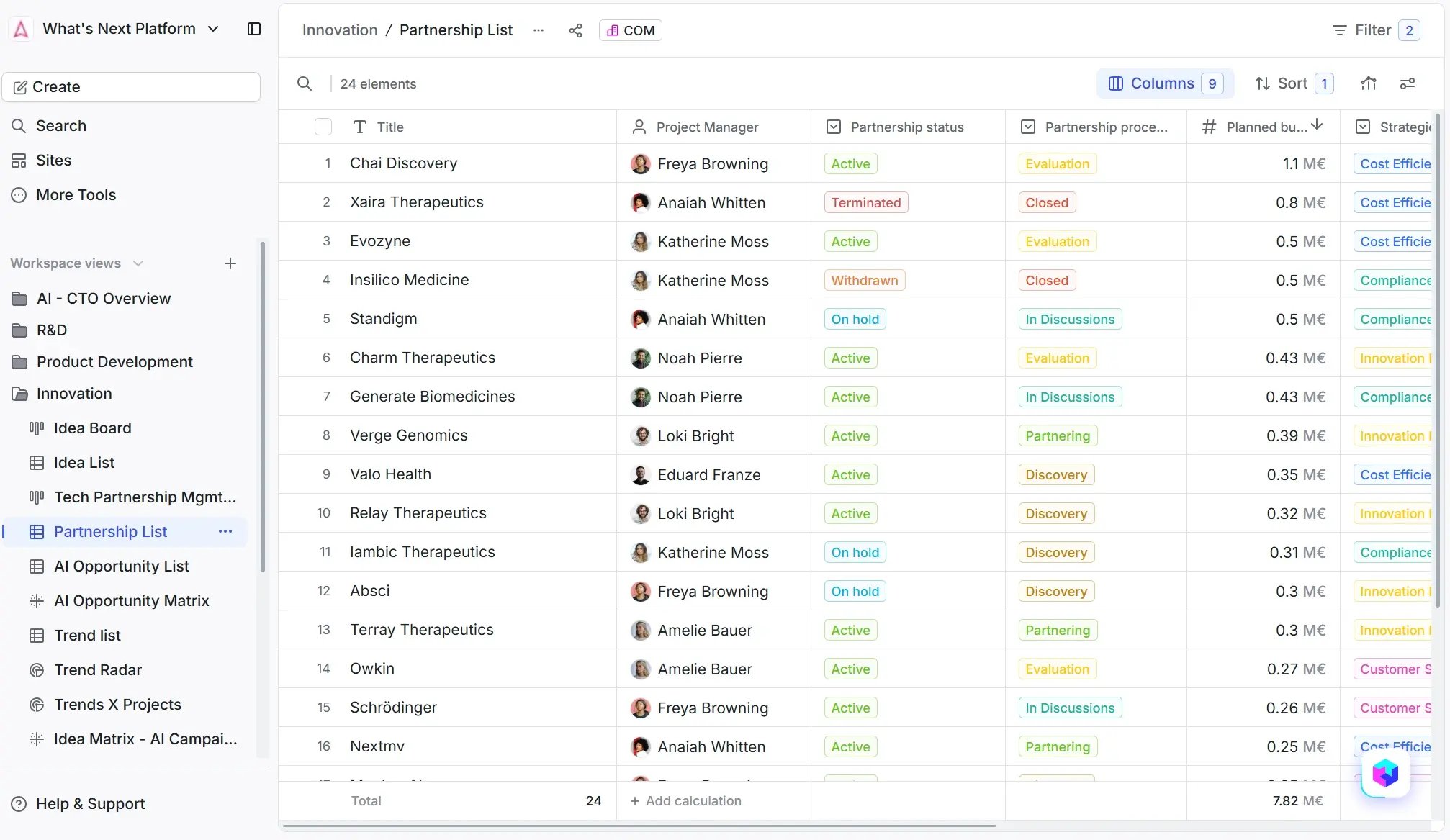This screenshot has width=1450, height=840.
Task: Click the Sites icon in the sidebar
Action: click(19, 160)
